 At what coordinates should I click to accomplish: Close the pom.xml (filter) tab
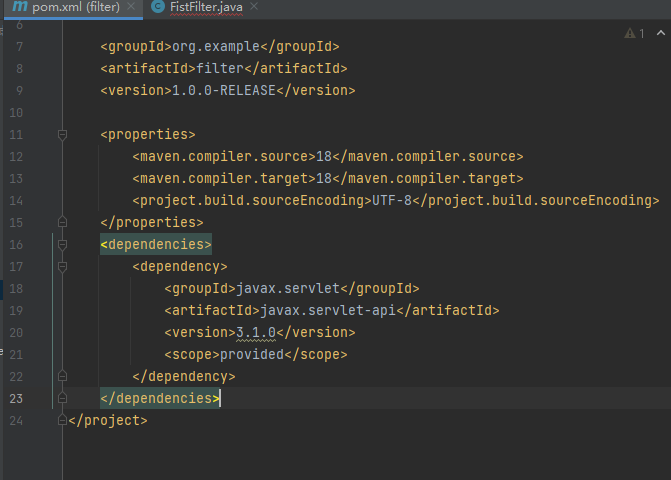coord(130,8)
